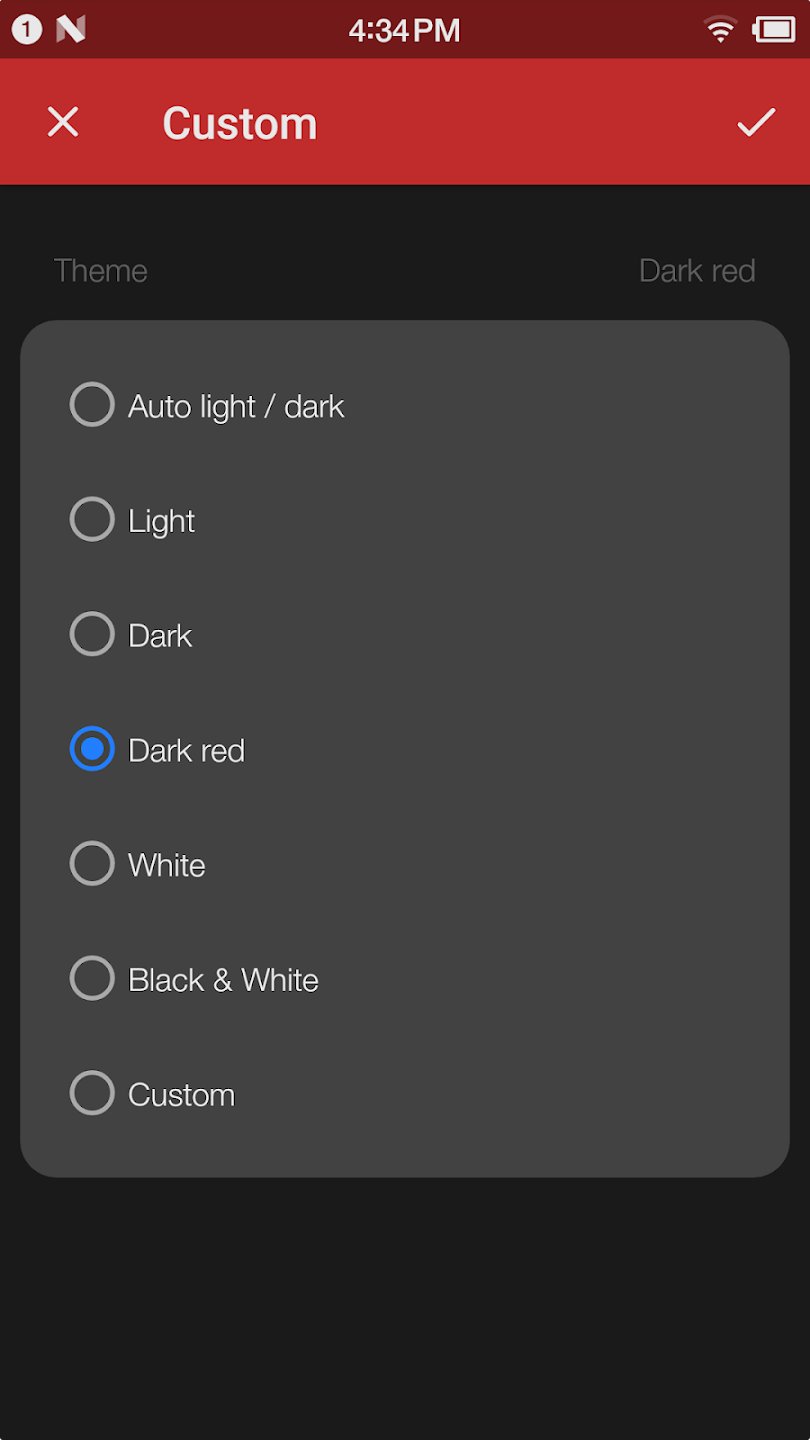Select the Black & White radio button

click(92, 979)
